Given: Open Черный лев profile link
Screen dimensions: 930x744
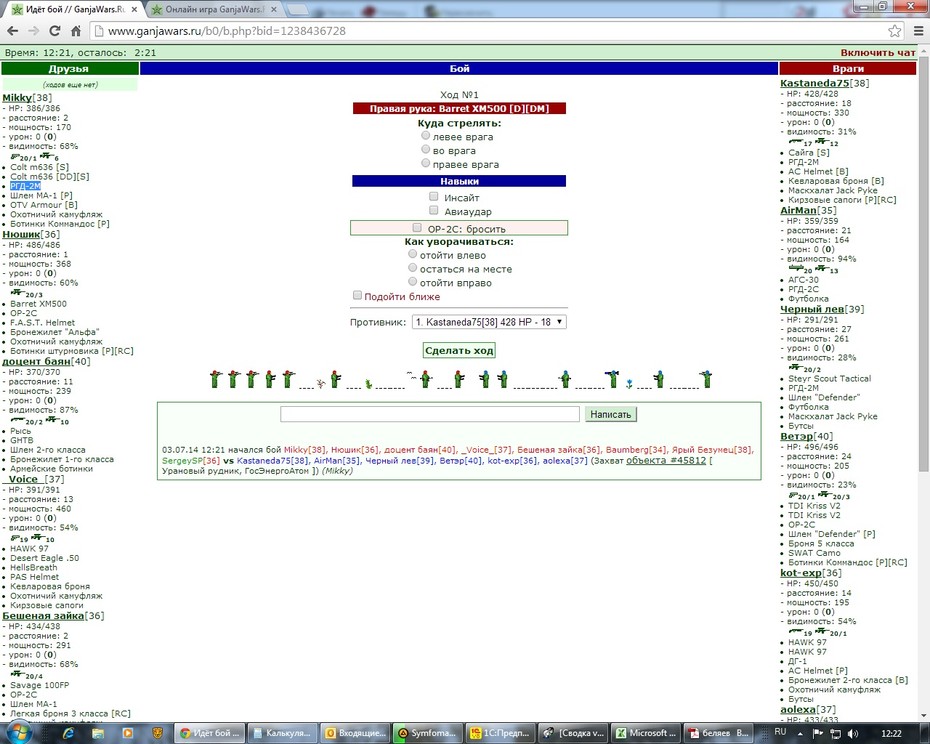Looking at the screenshot, I should 811,309.
